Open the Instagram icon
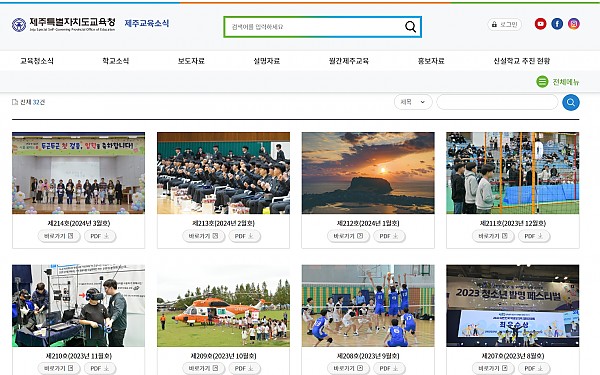Screen dimensions: 600x375 [x=573, y=24]
